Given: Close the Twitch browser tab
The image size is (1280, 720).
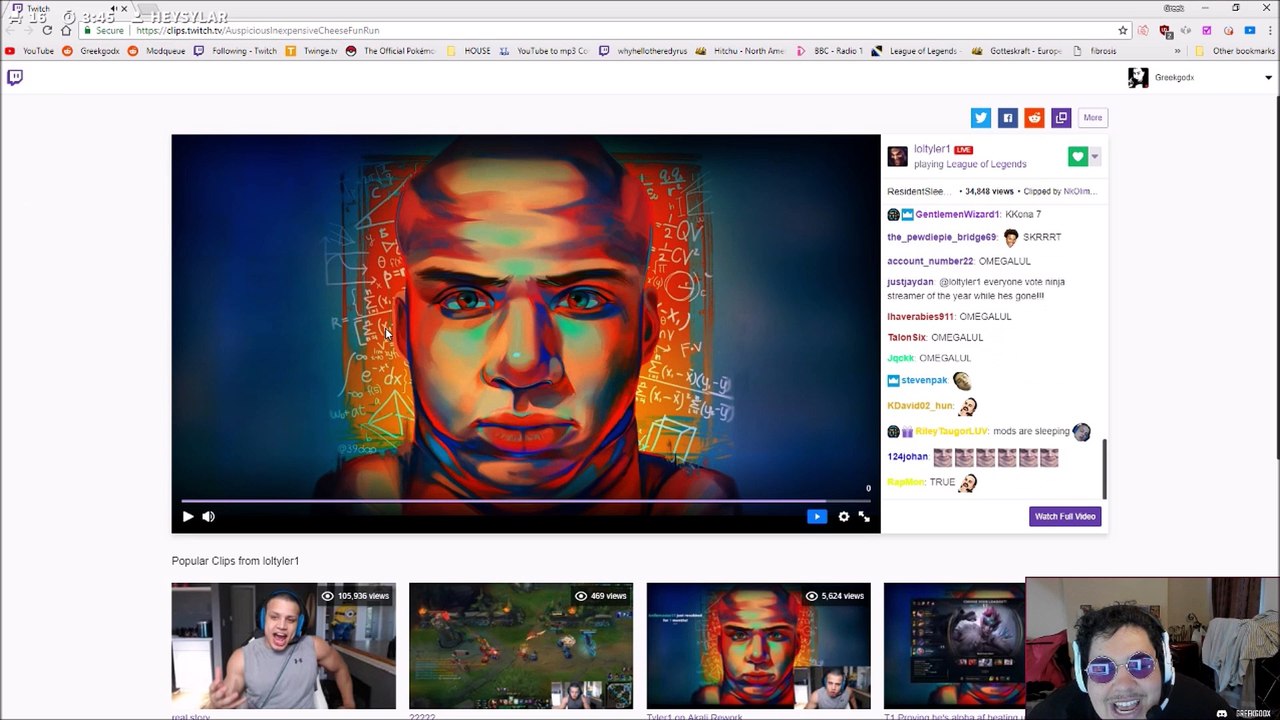Looking at the screenshot, I should click(123, 9).
